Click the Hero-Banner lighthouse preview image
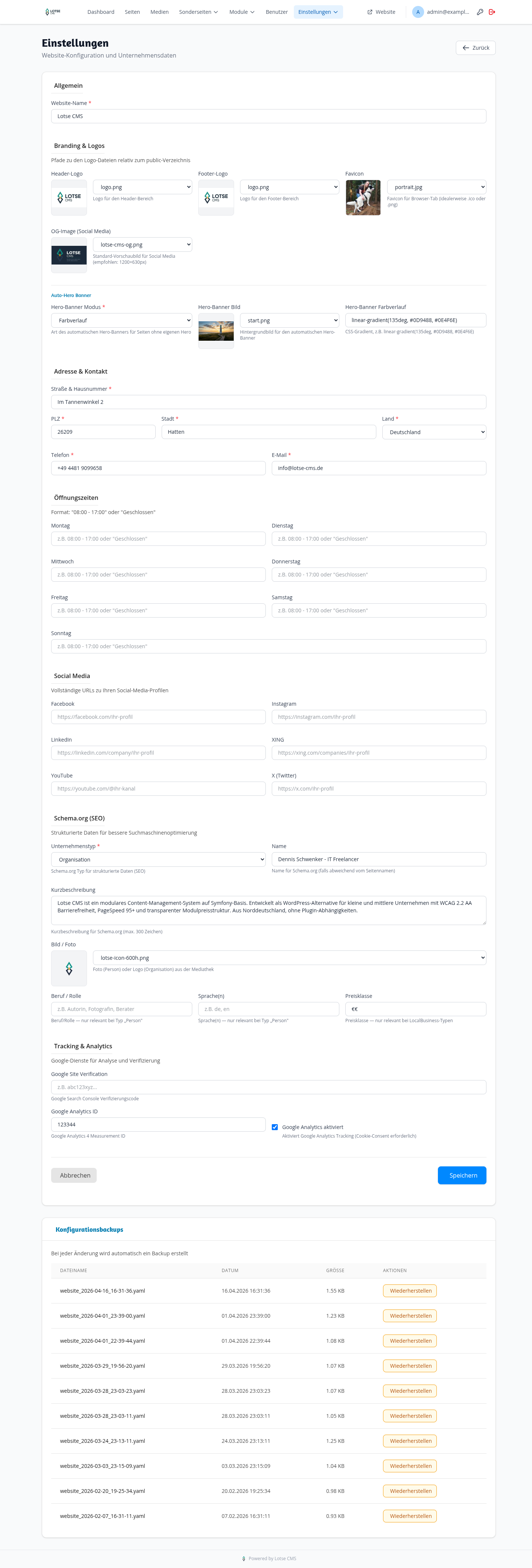 click(216, 331)
